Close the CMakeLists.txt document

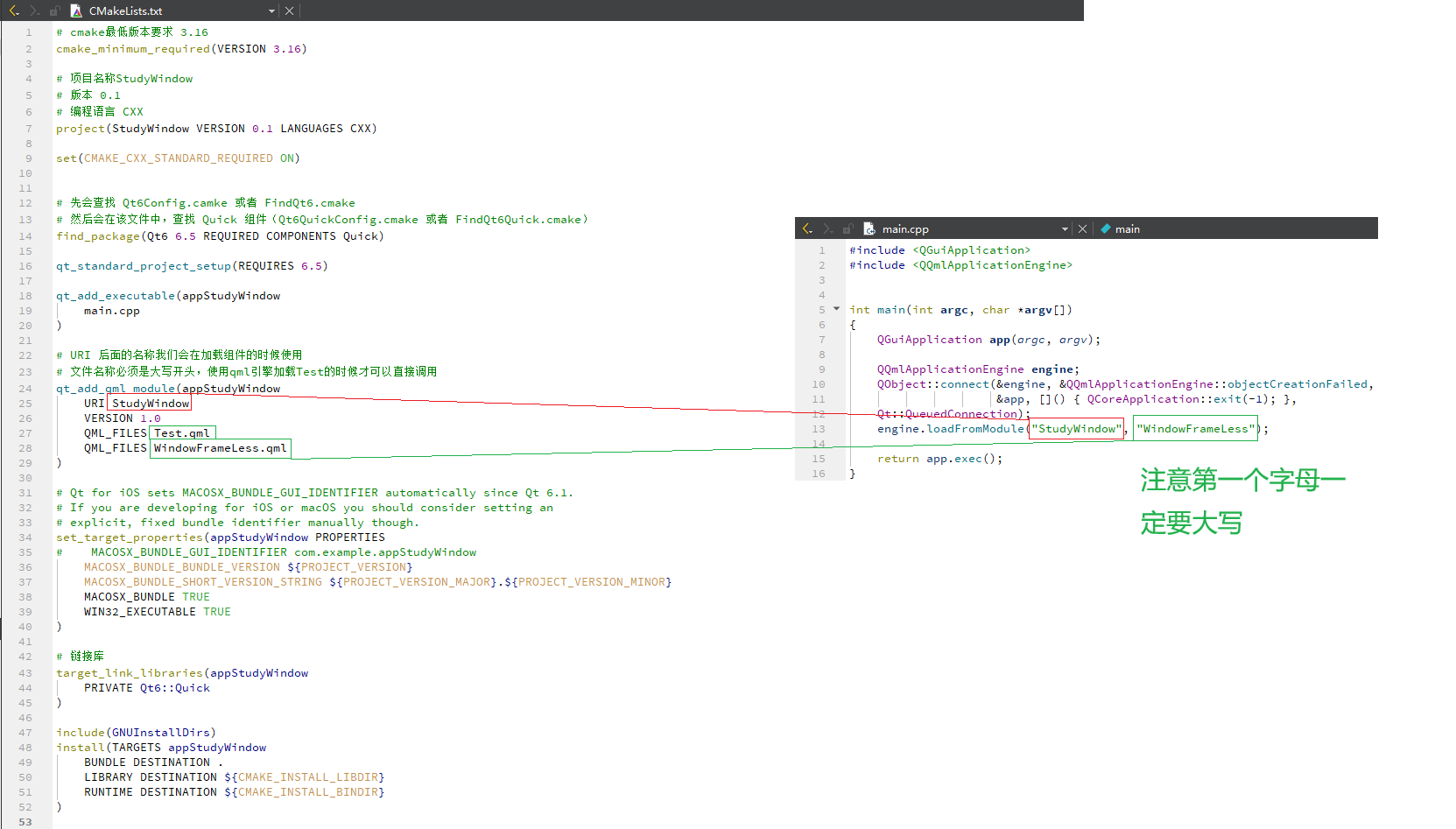289,11
